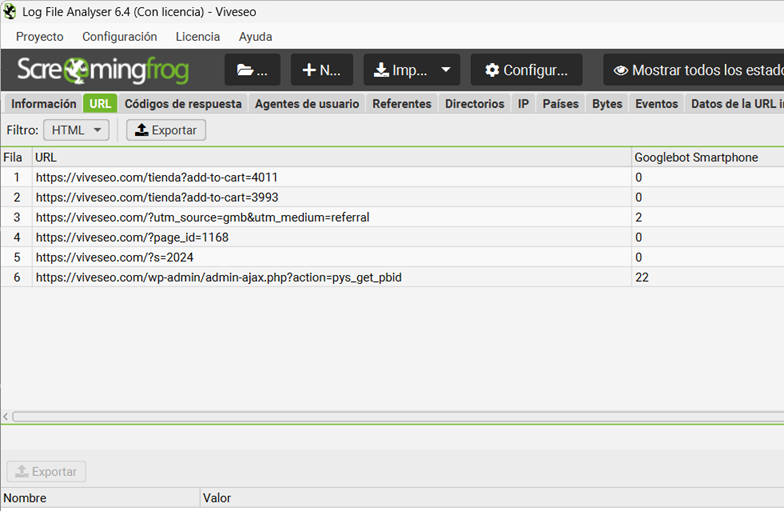The height and width of the screenshot is (511, 784).
Task: Click the Import download icon button
Action: click(400, 70)
